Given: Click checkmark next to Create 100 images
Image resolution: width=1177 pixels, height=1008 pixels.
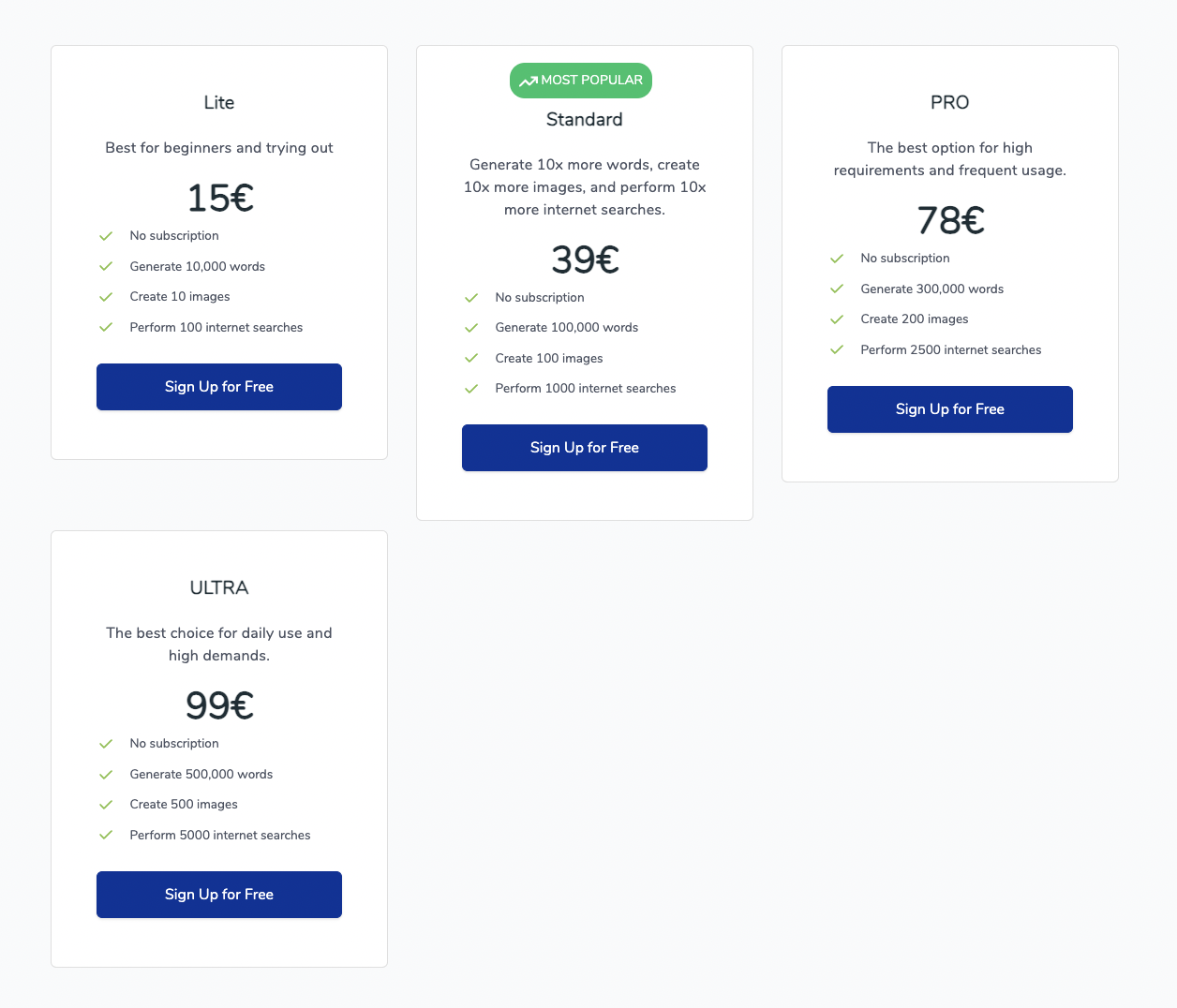Looking at the screenshot, I should 471,359.
